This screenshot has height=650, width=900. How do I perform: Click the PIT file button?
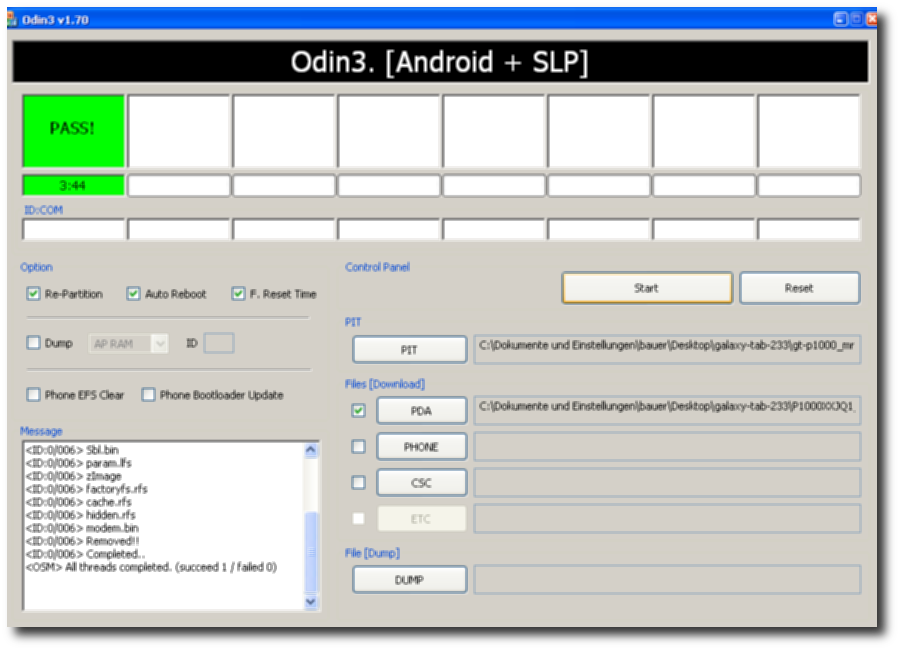(409, 350)
